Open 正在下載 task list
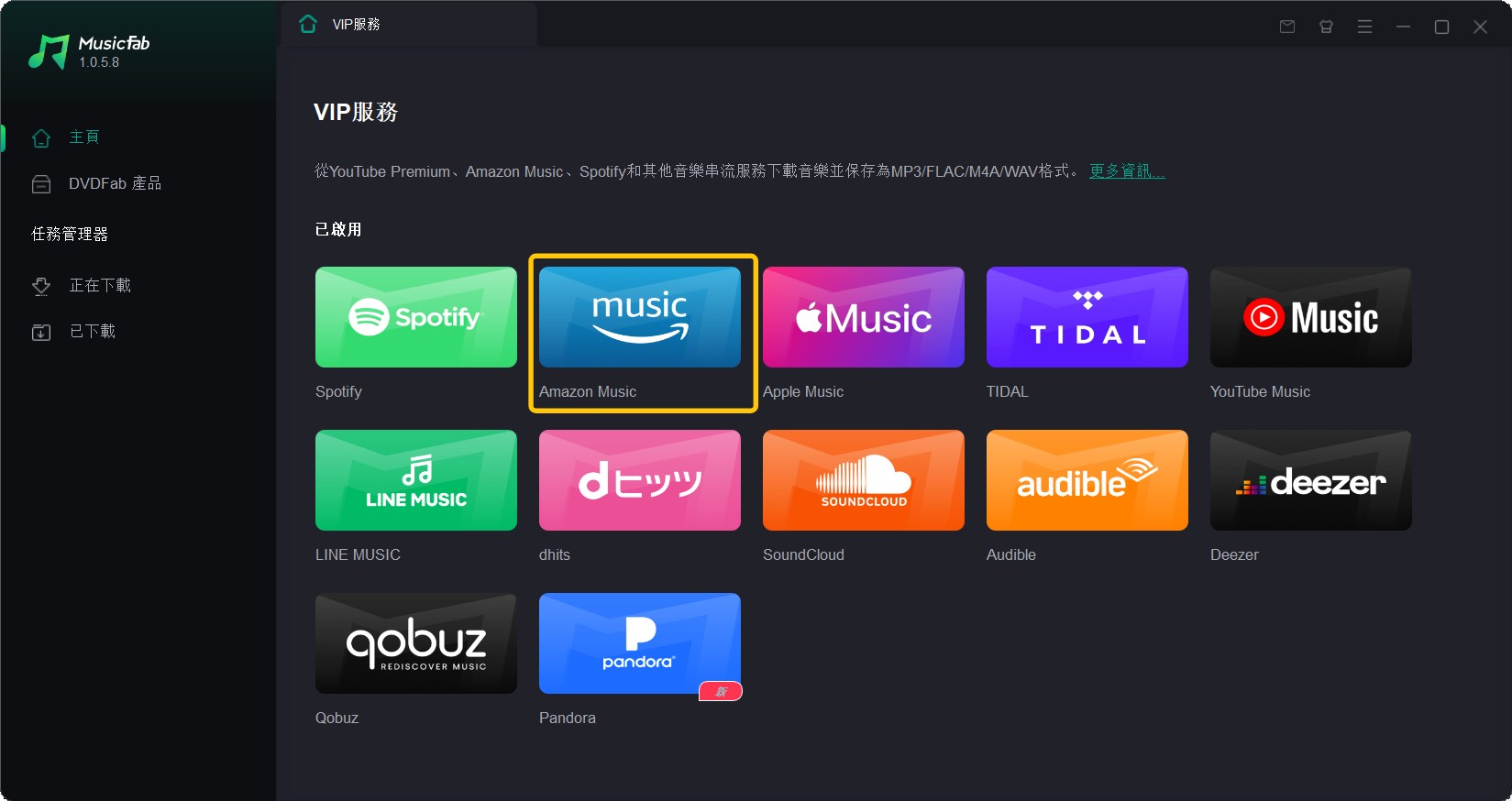 coord(100,286)
